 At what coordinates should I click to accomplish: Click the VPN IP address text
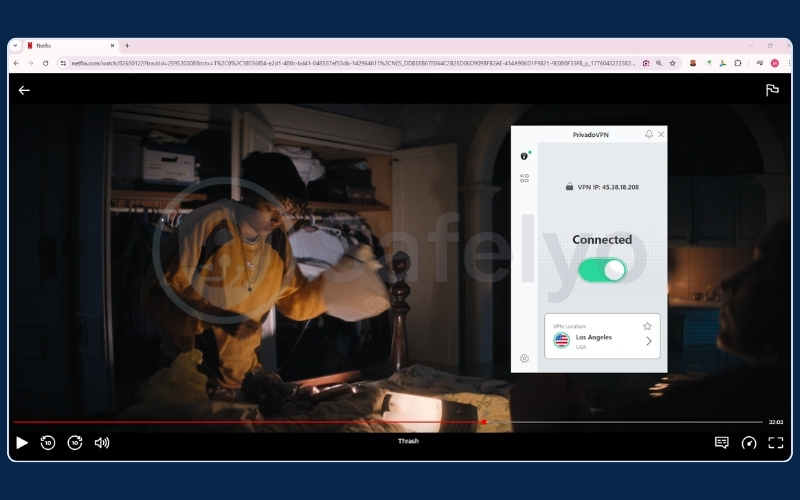click(x=608, y=187)
